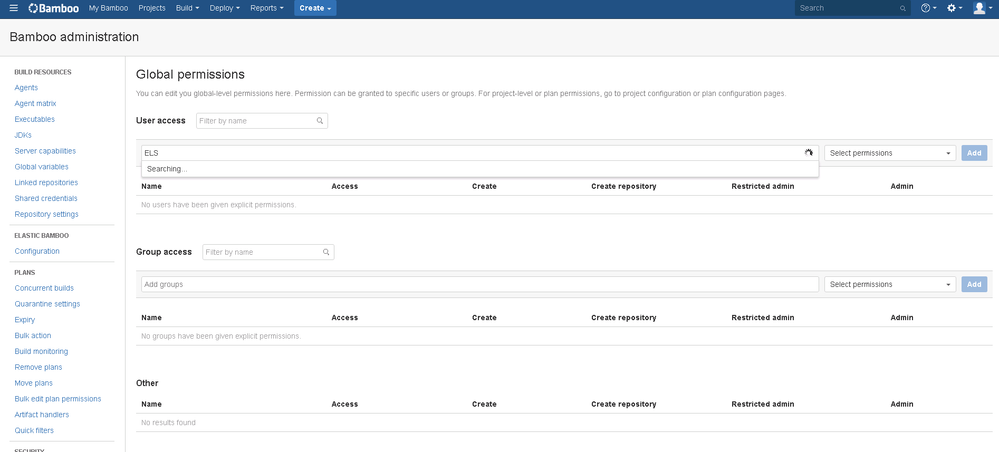Click the Add button for users
Screen dimensions: 999x452
(x=974, y=153)
